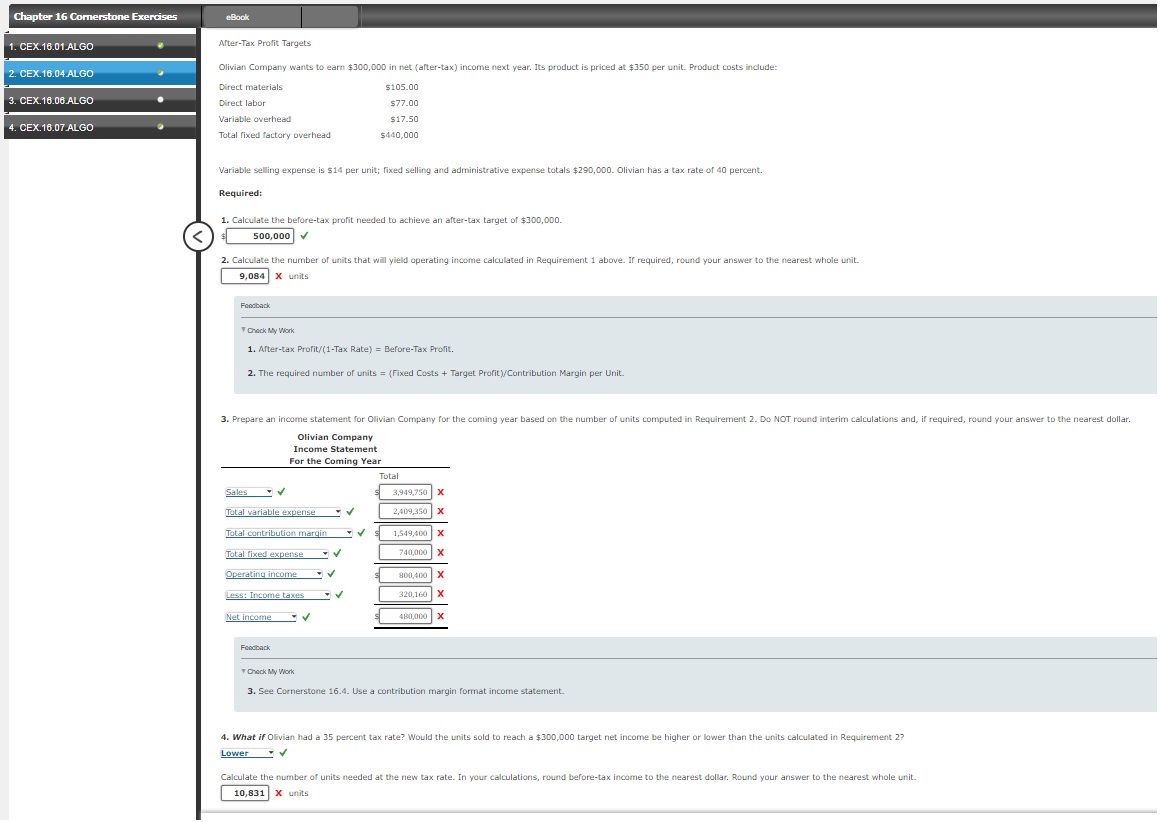Screen dimensions: 1160x822
Task: Click the green check beside Total contribution margin
Action: click(361, 532)
